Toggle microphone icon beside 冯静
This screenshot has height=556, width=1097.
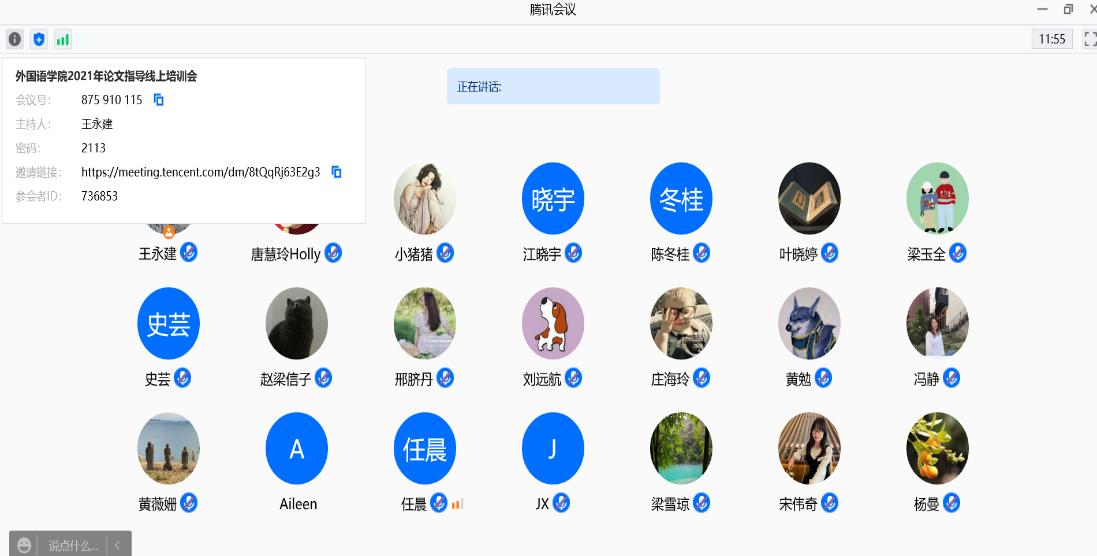click(951, 378)
